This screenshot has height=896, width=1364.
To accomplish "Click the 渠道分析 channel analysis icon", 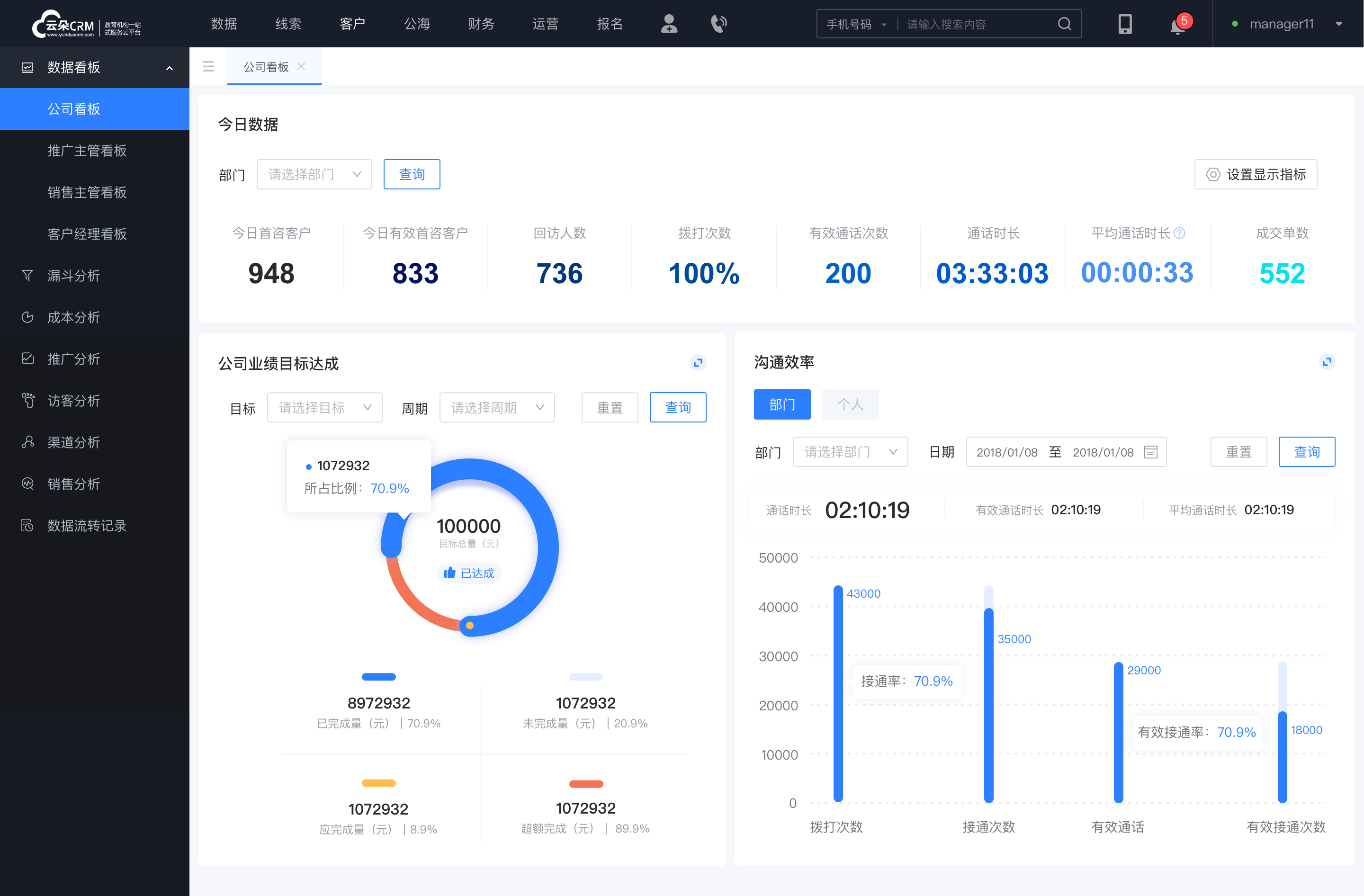I will click(x=28, y=440).
